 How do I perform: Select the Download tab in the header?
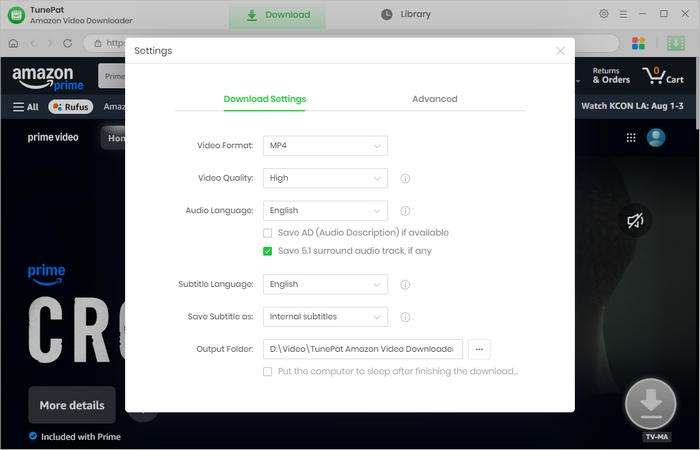tap(277, 15)
